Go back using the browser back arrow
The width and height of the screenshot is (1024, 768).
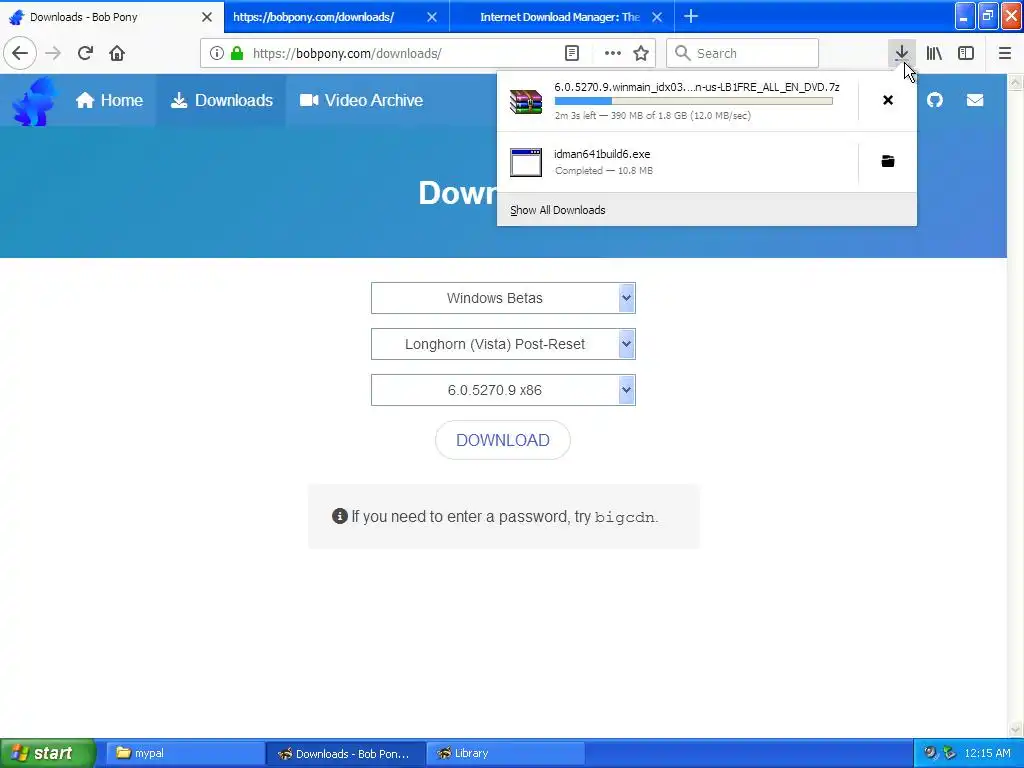tap(20, 53)
